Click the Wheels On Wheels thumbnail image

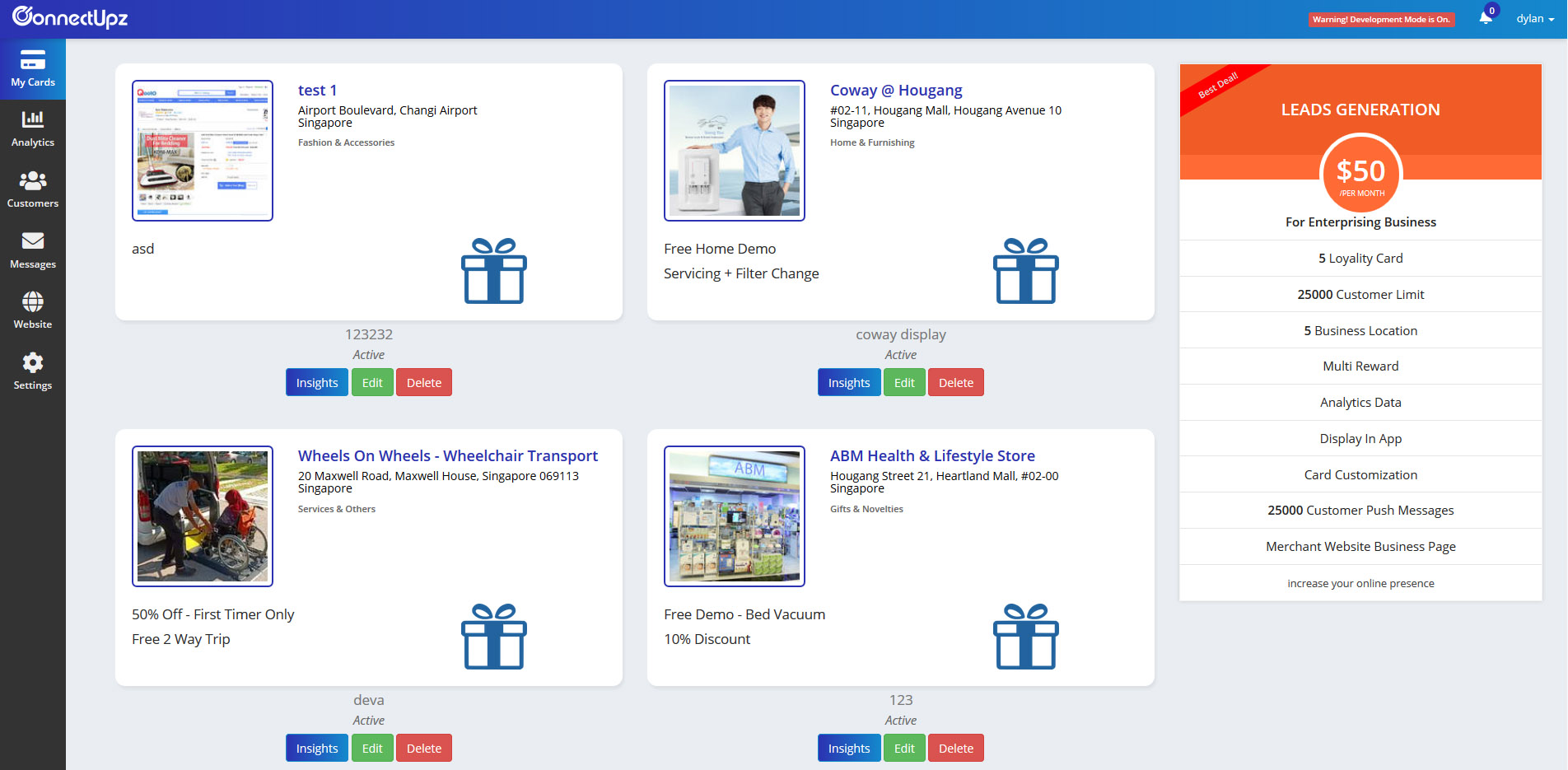[x=203, y=516]
